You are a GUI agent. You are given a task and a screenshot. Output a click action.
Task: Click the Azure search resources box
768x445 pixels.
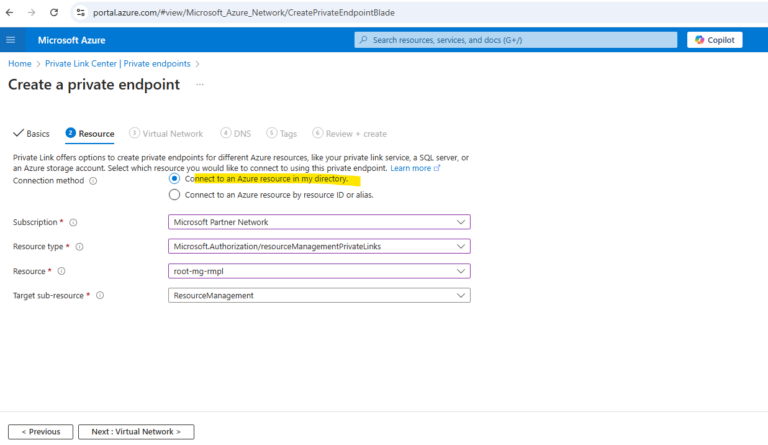point(514,40)
